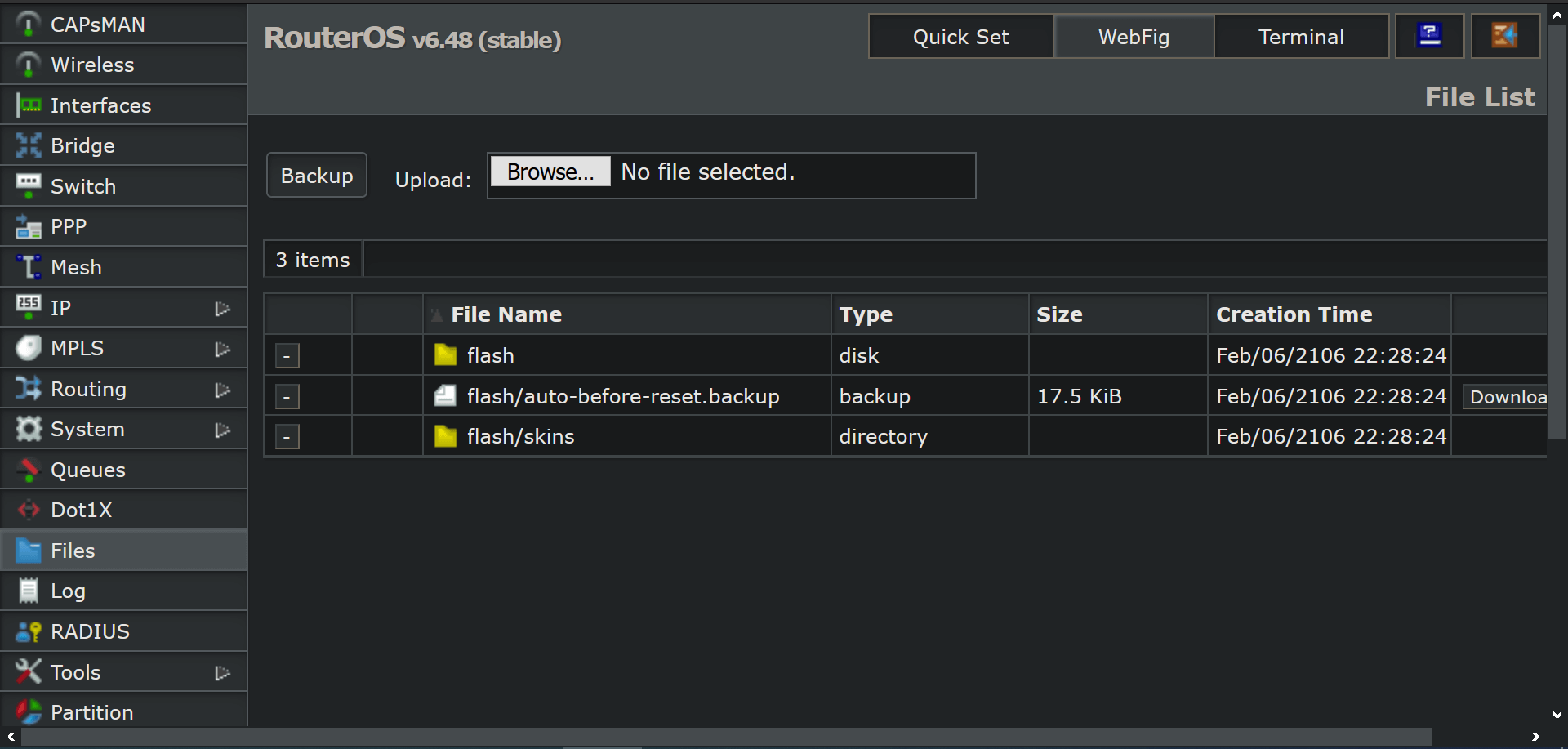Open the Terminal tab
The height and width of the screenshot is (749, 1568).
tap(1301, 36)
